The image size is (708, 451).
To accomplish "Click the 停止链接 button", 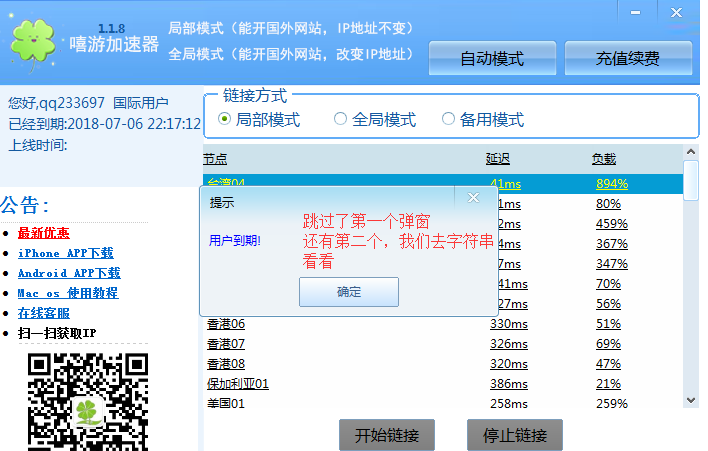I will pyautogui.click(x=514, y=436).
